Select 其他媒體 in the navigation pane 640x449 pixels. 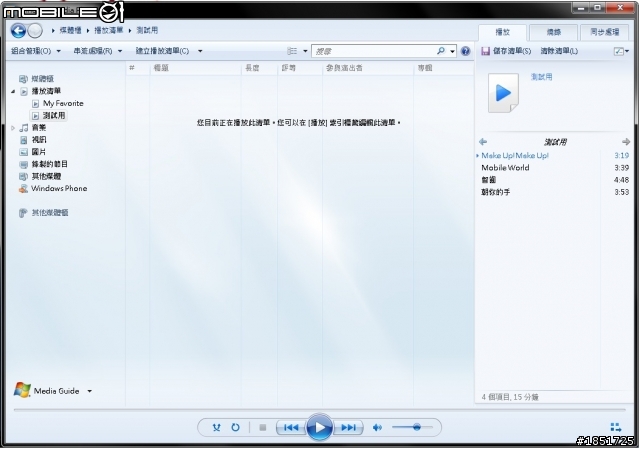[46, 176]
